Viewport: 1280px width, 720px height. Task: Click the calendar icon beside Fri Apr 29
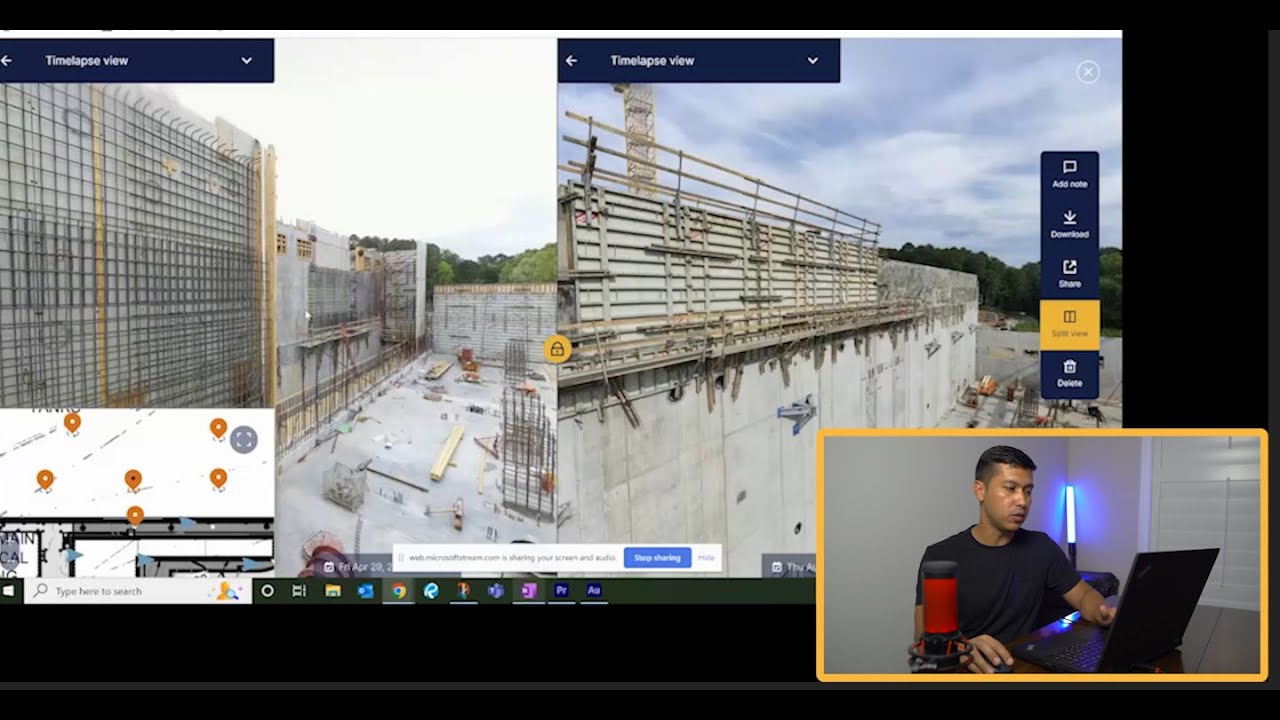coord(328,567)
